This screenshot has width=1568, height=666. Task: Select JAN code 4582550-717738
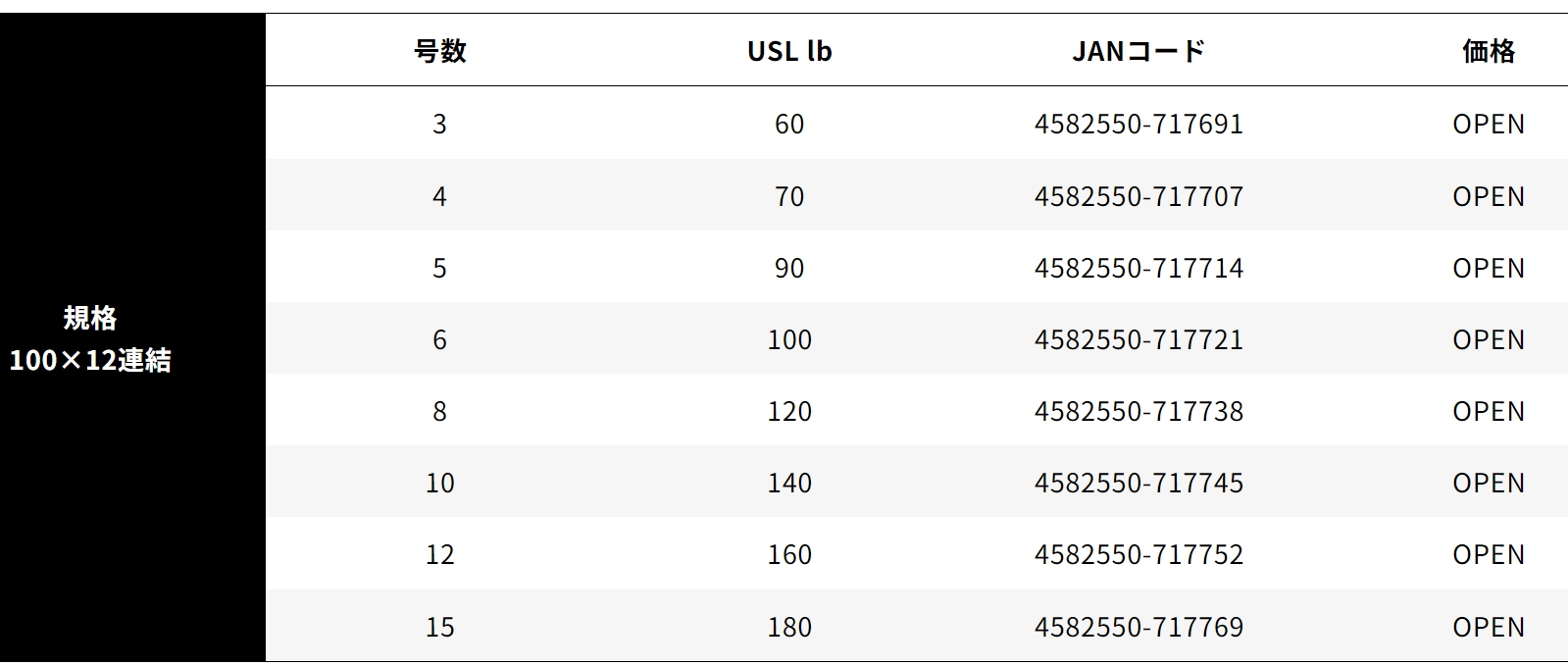pyautogui.click(x=1138, y=411)
